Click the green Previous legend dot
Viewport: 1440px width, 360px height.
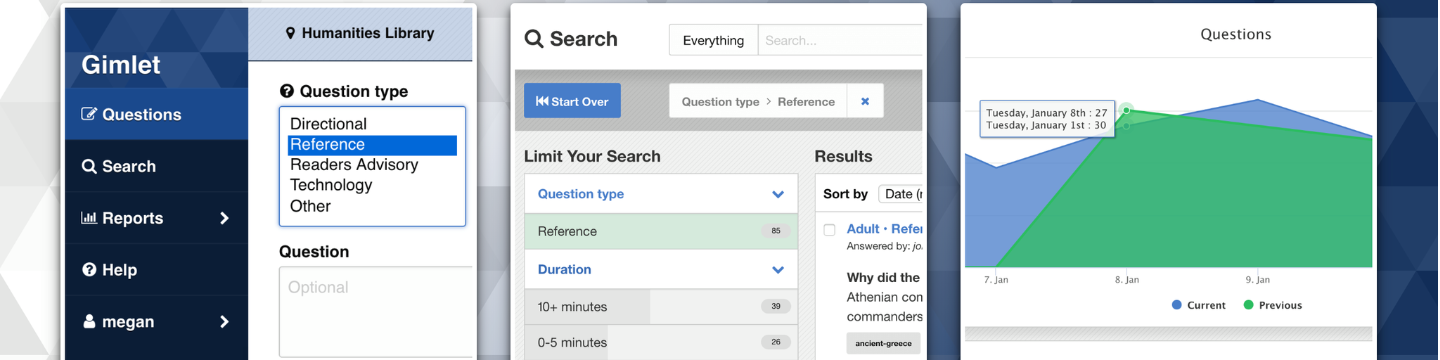tap(1249, 305)
